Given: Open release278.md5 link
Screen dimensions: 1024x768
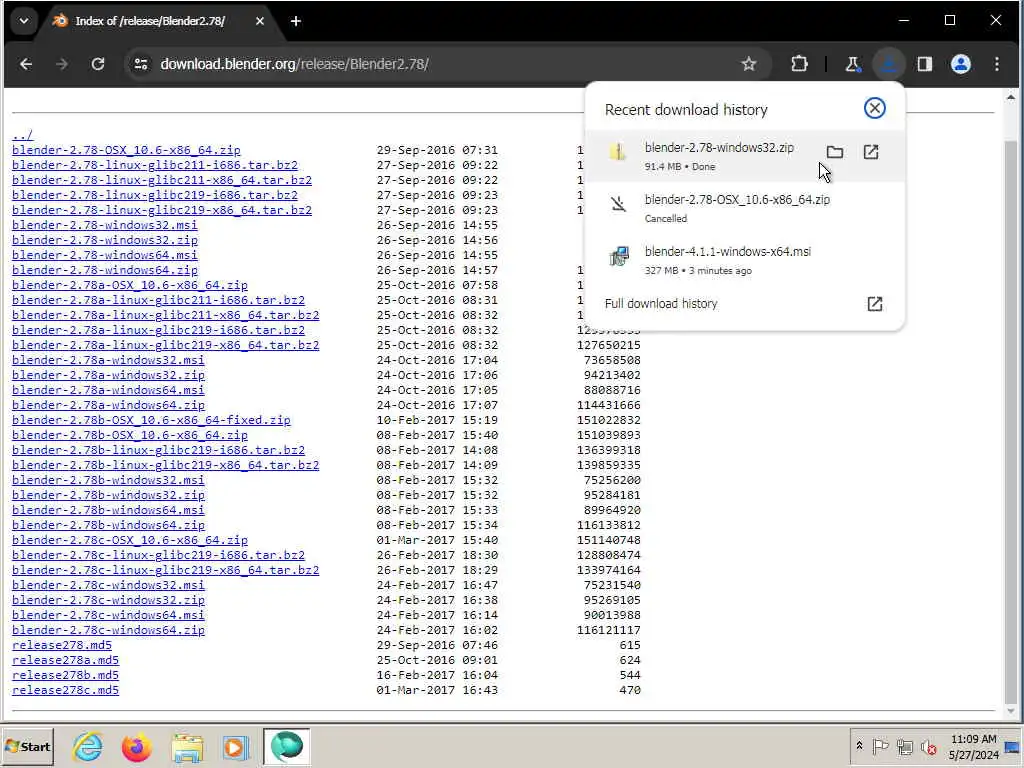Looking at the screenshot, I should (62, 646).
